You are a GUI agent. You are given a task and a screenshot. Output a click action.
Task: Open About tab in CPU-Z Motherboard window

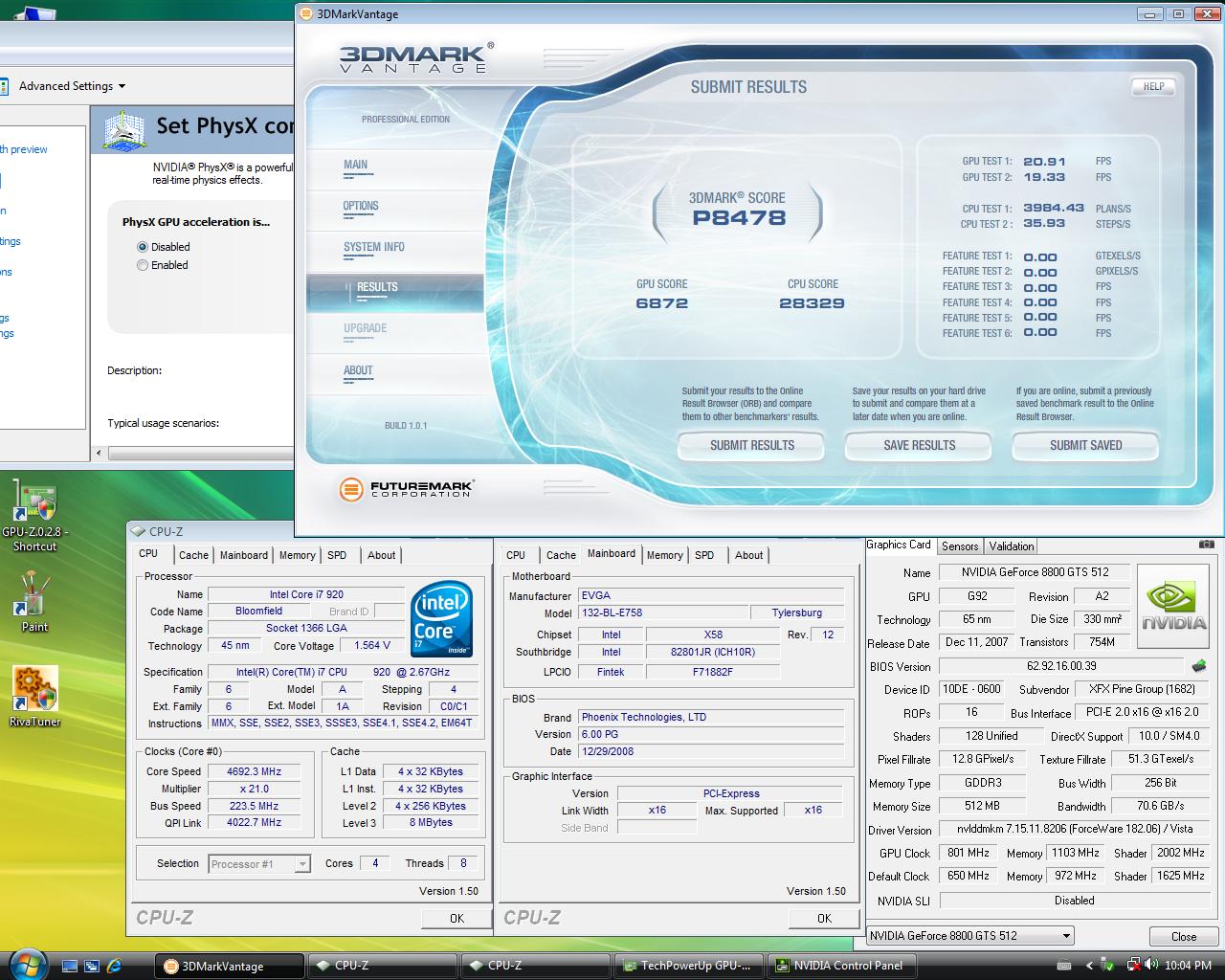click(749, 555)
